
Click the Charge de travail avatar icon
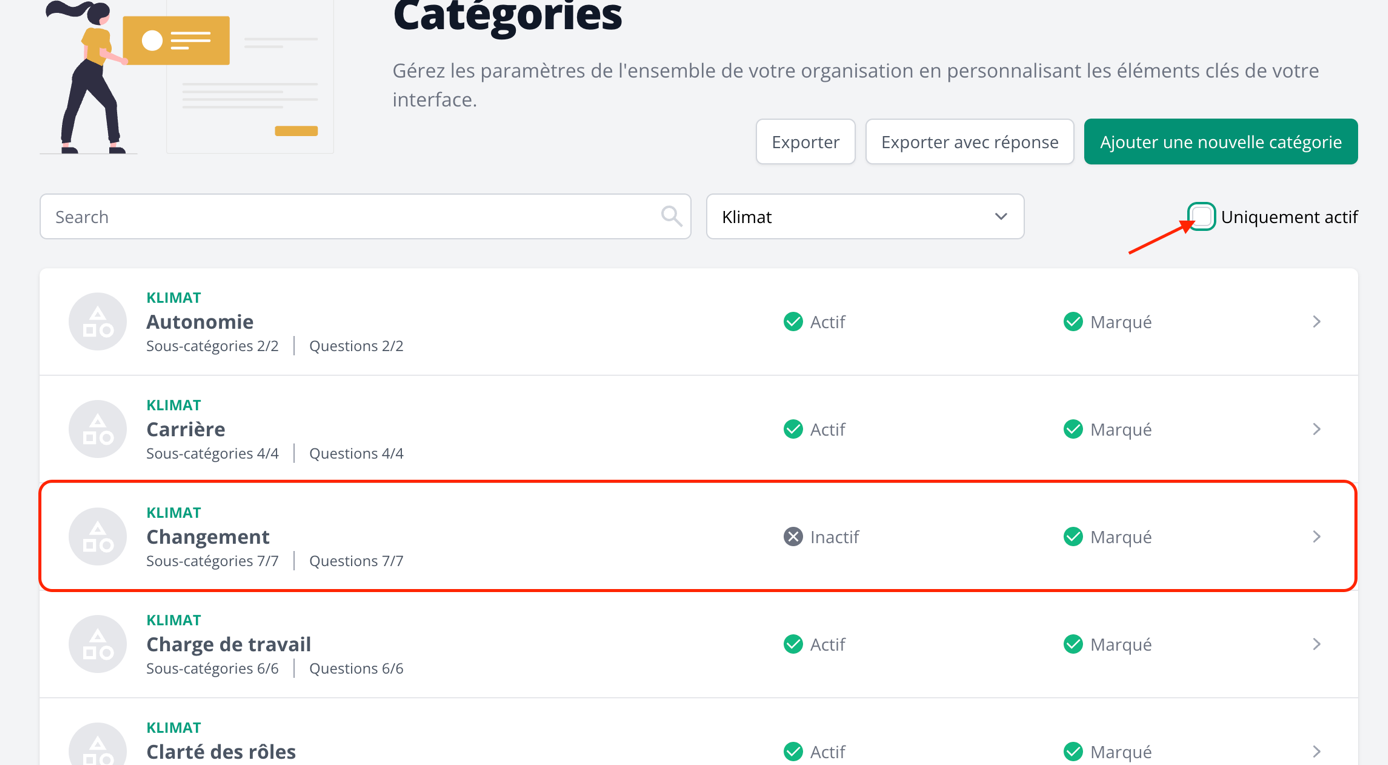(x=97, y=644)
